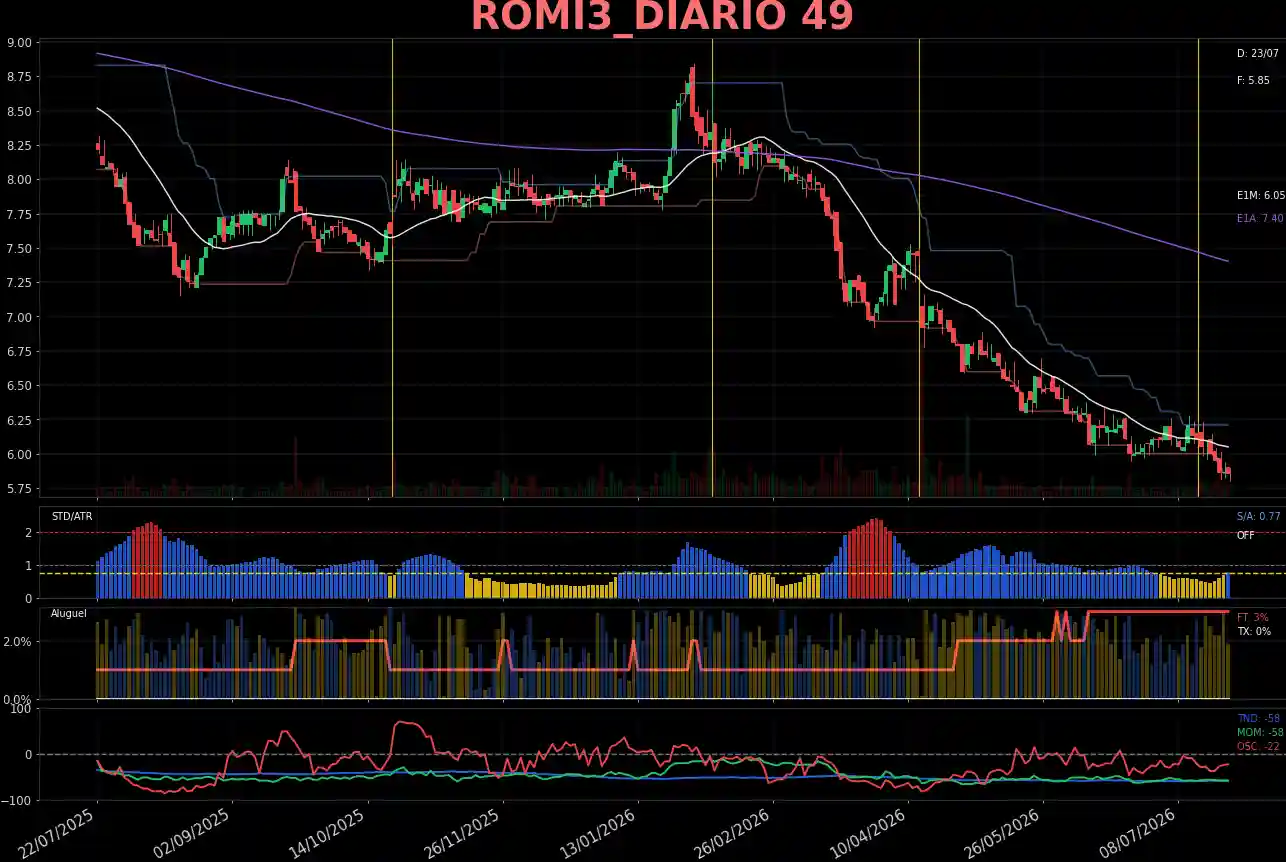
Task: Click the chart title ROMI3_DIARIO 49
Action: (x=662, y=17)
